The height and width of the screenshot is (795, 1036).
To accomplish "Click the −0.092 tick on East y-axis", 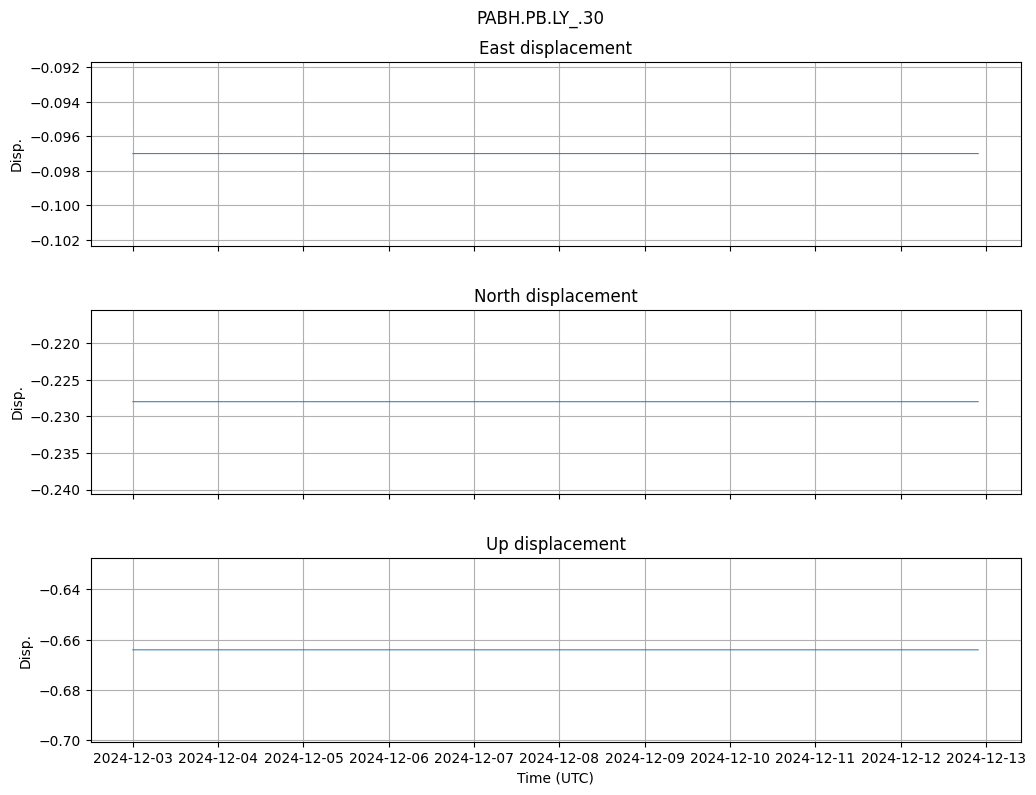I will (x=60, y=68).
